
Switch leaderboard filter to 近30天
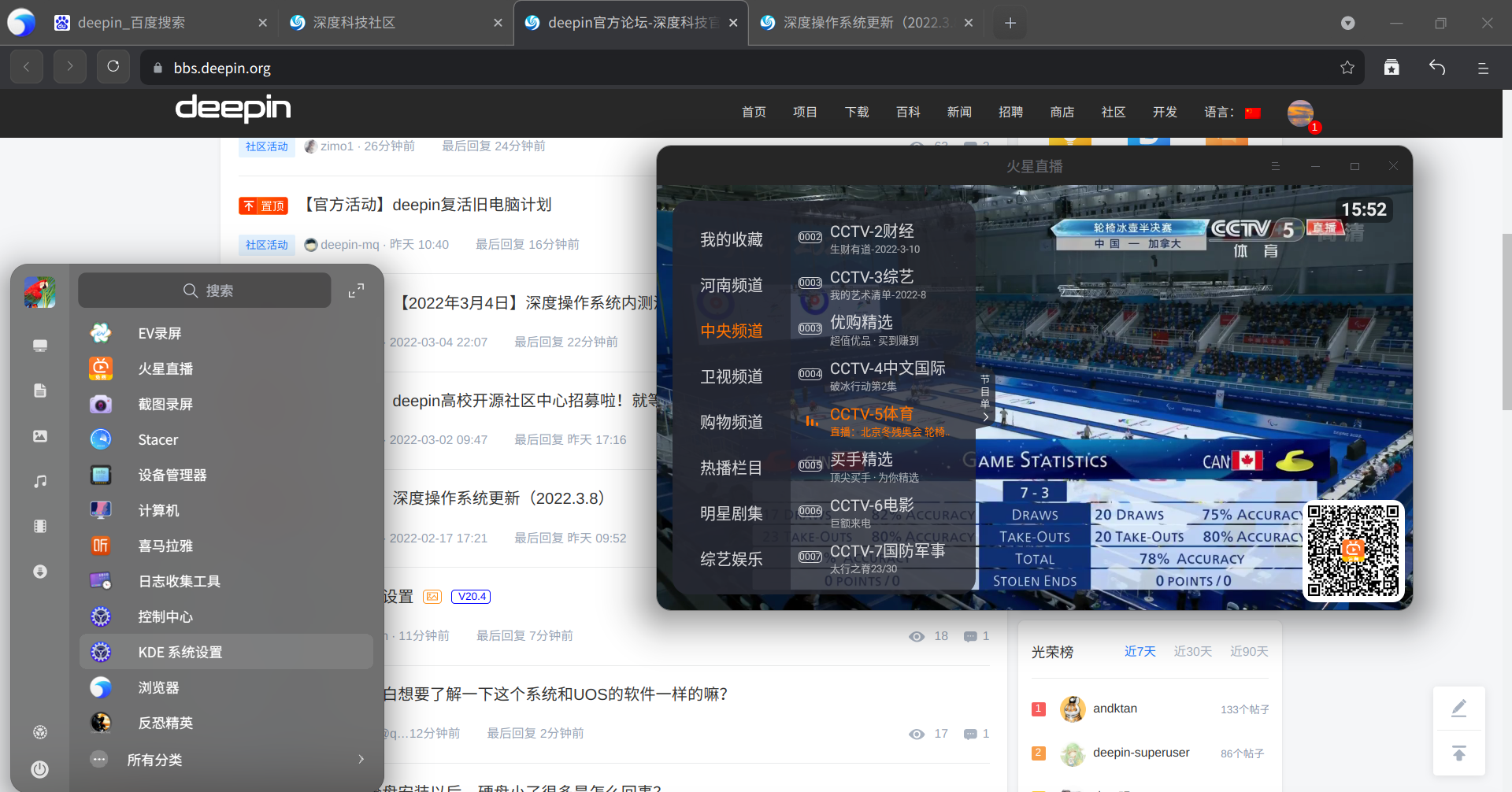pos(1192,651)
